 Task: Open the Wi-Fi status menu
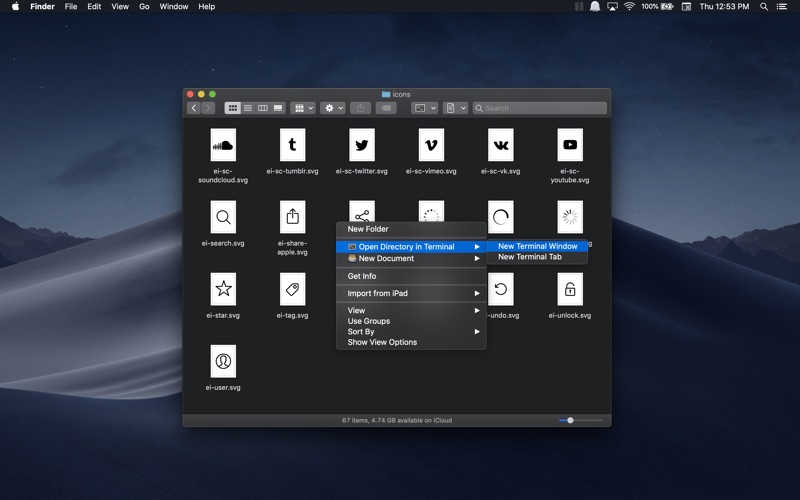(629, 7)
